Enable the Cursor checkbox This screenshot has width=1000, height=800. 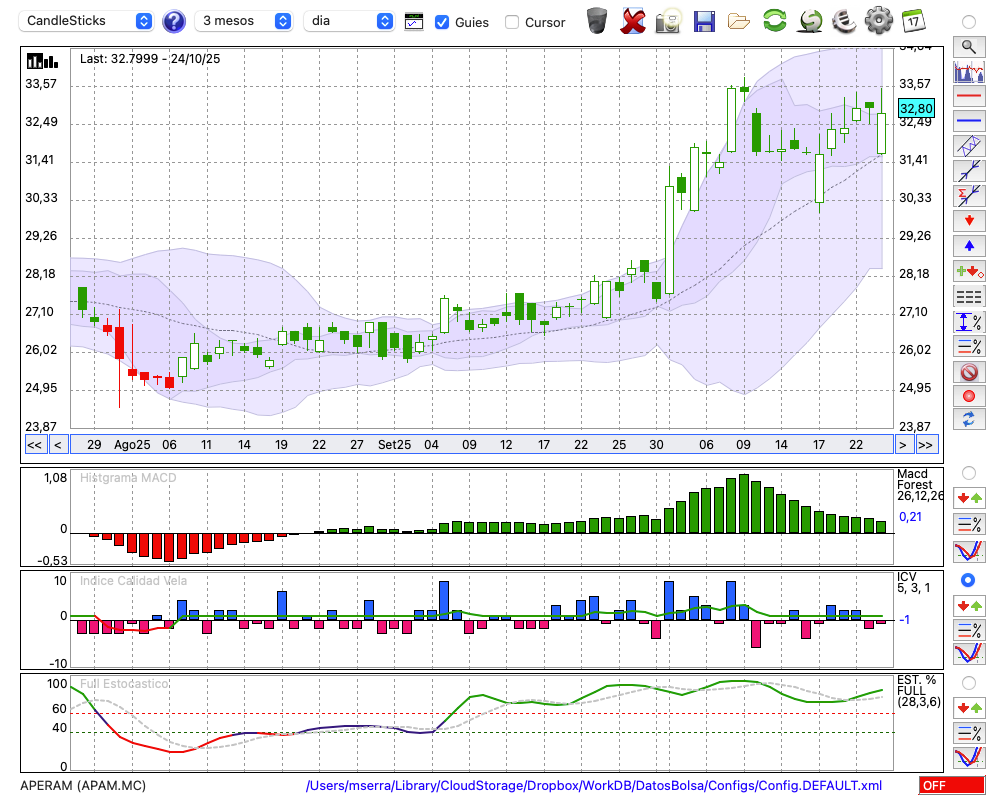512,22
